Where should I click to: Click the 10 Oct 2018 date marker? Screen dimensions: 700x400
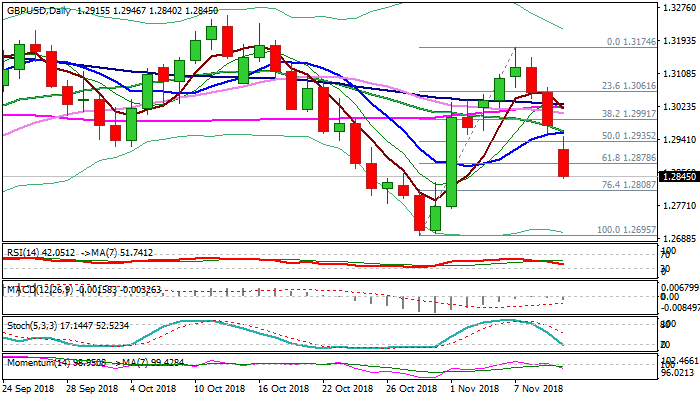219,387
